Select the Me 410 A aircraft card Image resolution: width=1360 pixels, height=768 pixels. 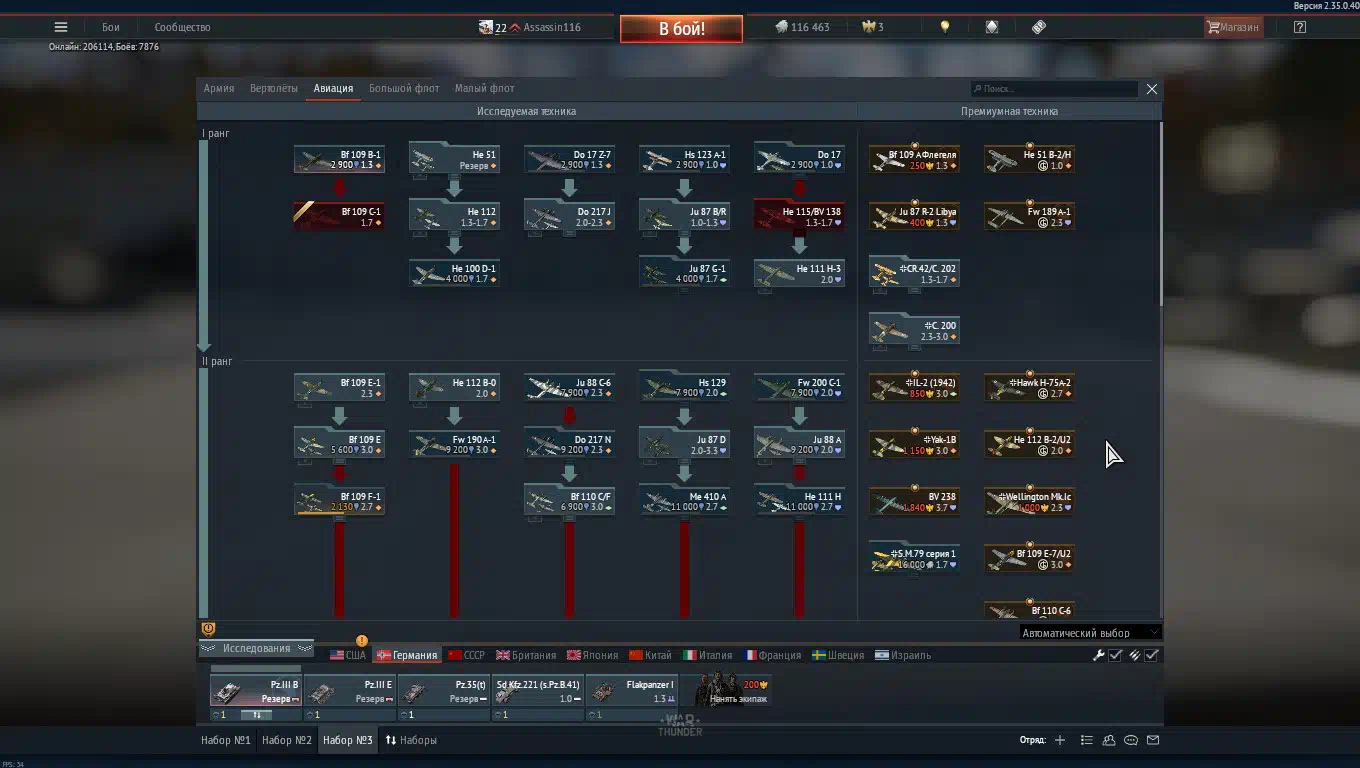click(x=684, y=501)
